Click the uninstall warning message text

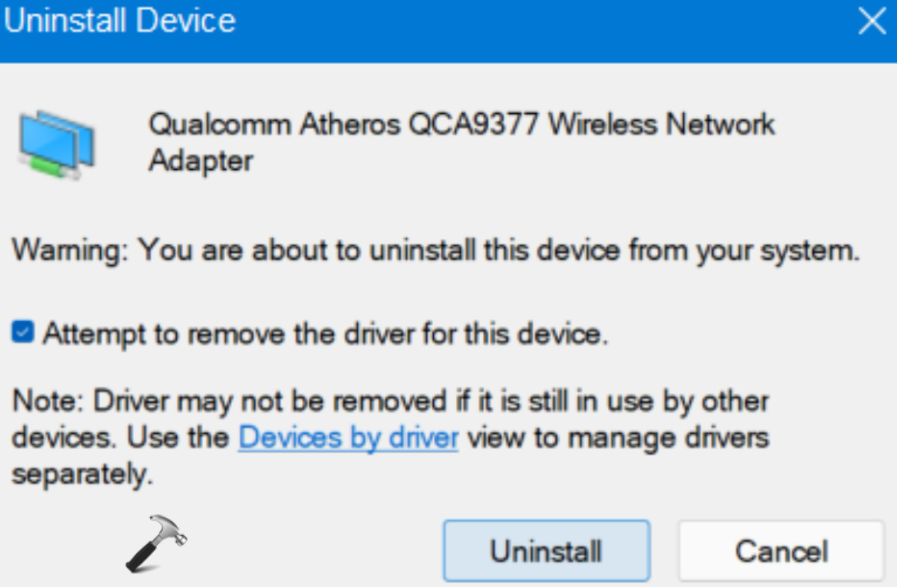[x=436, y=250]
